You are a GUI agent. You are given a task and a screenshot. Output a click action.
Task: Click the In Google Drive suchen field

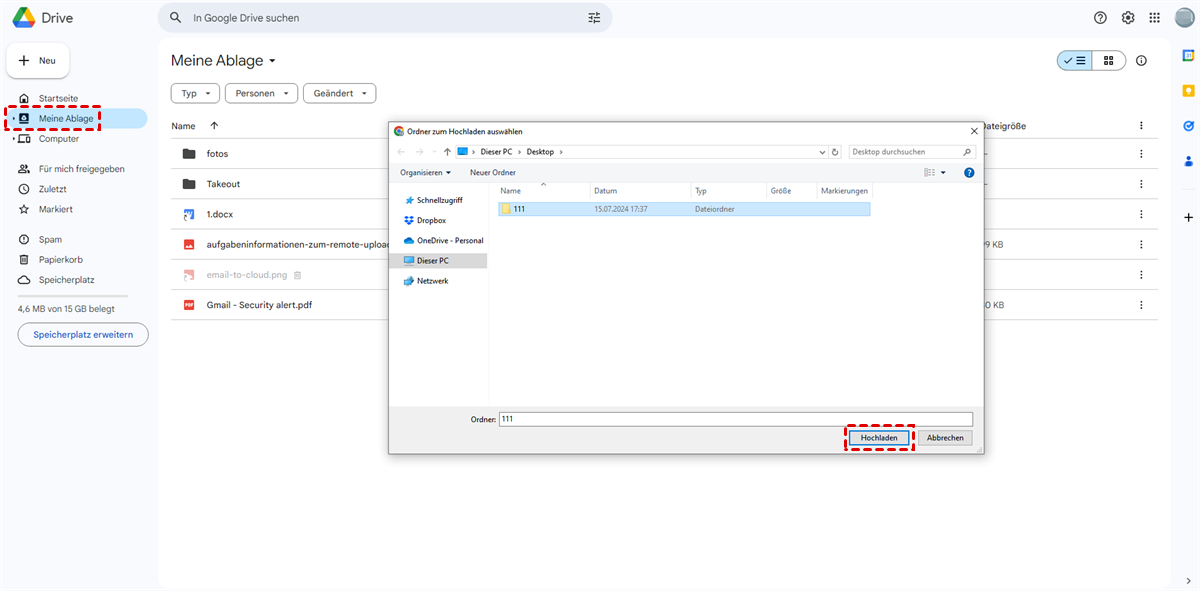[385, 18]
